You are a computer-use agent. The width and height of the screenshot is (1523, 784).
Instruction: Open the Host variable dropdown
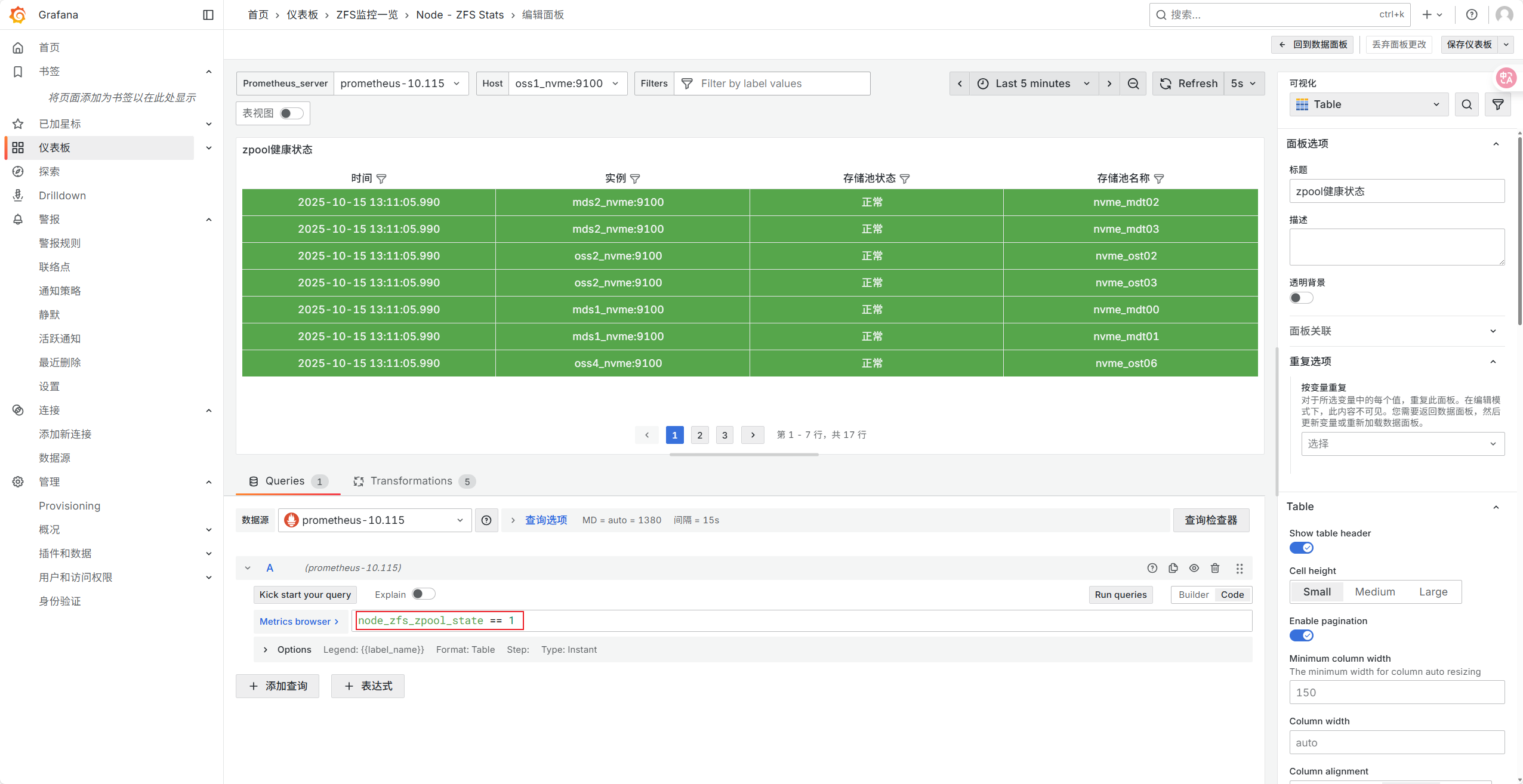point(567,84)
